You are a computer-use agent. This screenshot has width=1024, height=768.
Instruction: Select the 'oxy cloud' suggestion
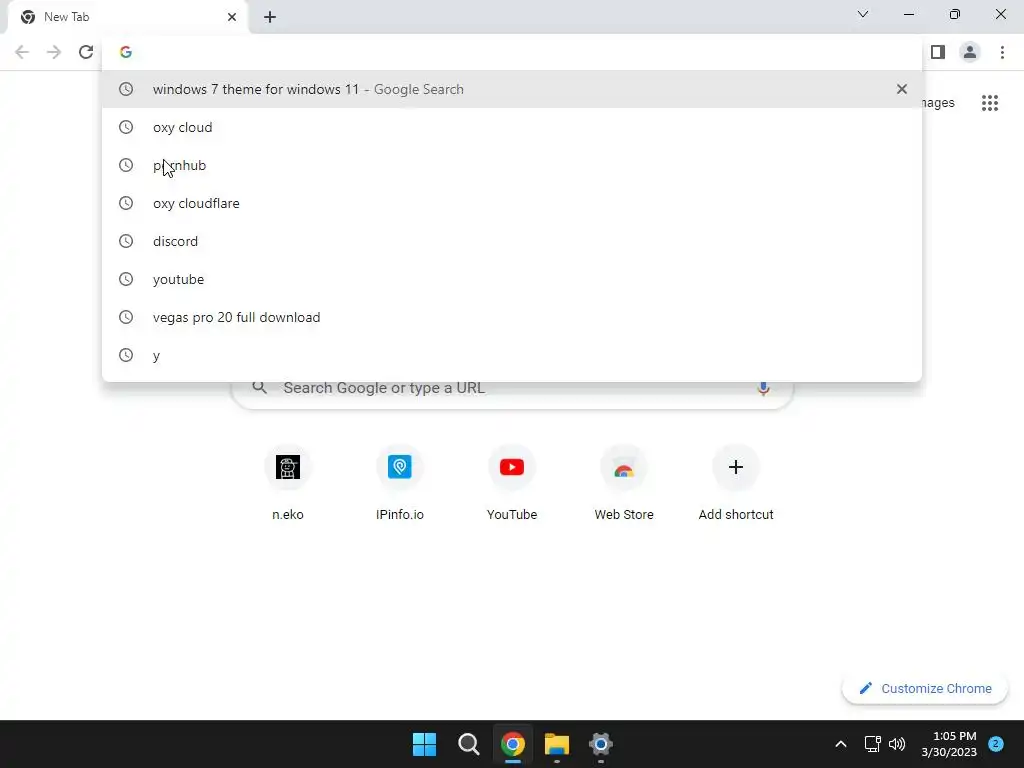pos(512,127)
